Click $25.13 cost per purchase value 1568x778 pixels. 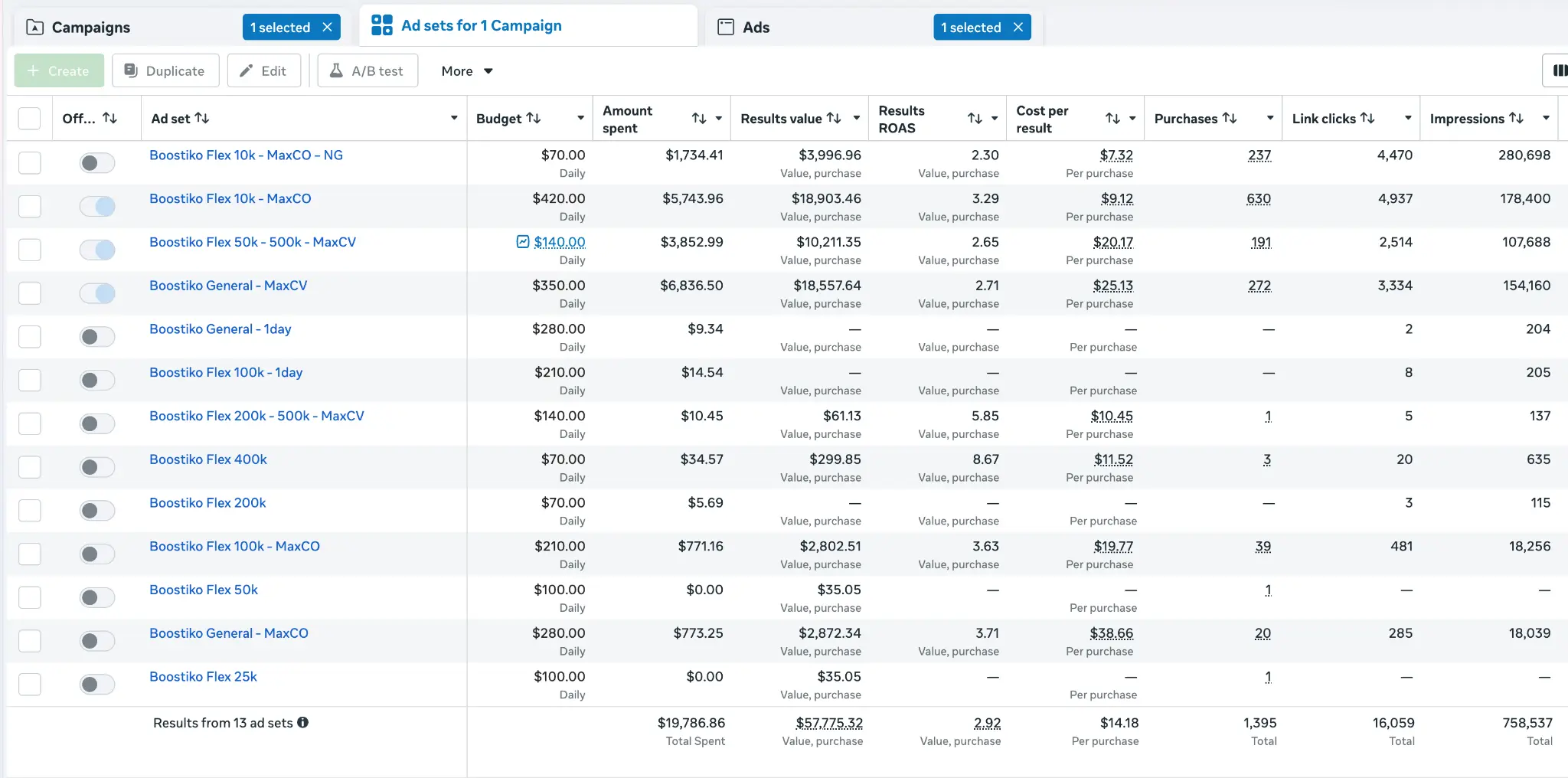[1113, 286]
